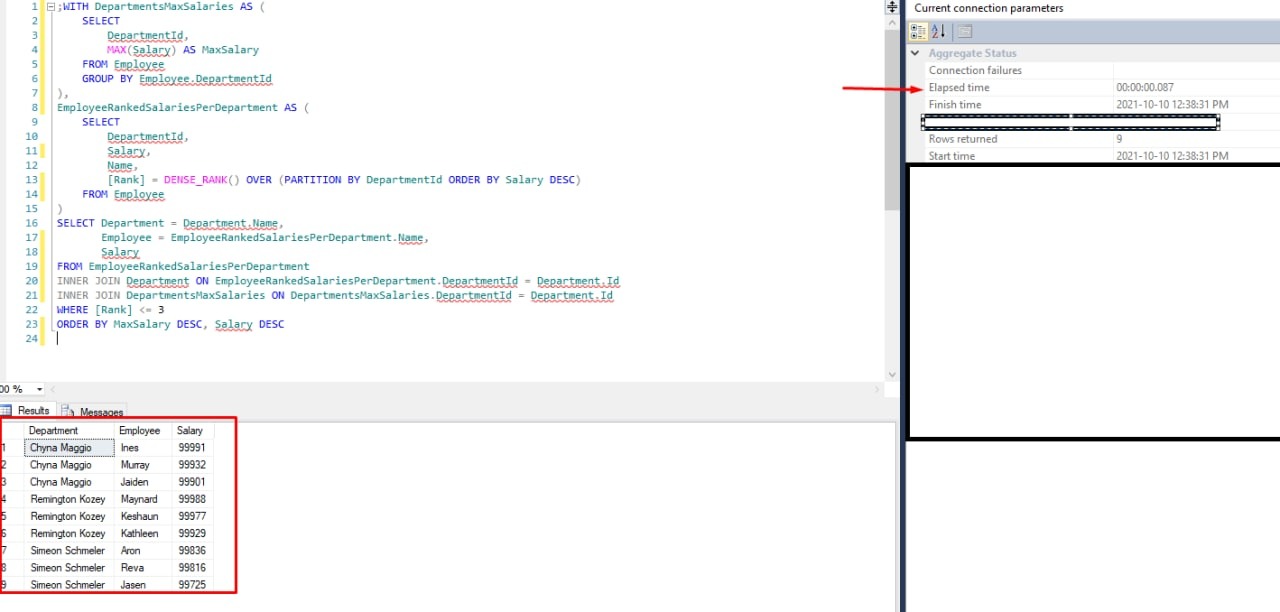
Task: Open the editor zoom percentage dropdown
Action: click(39, 389)
